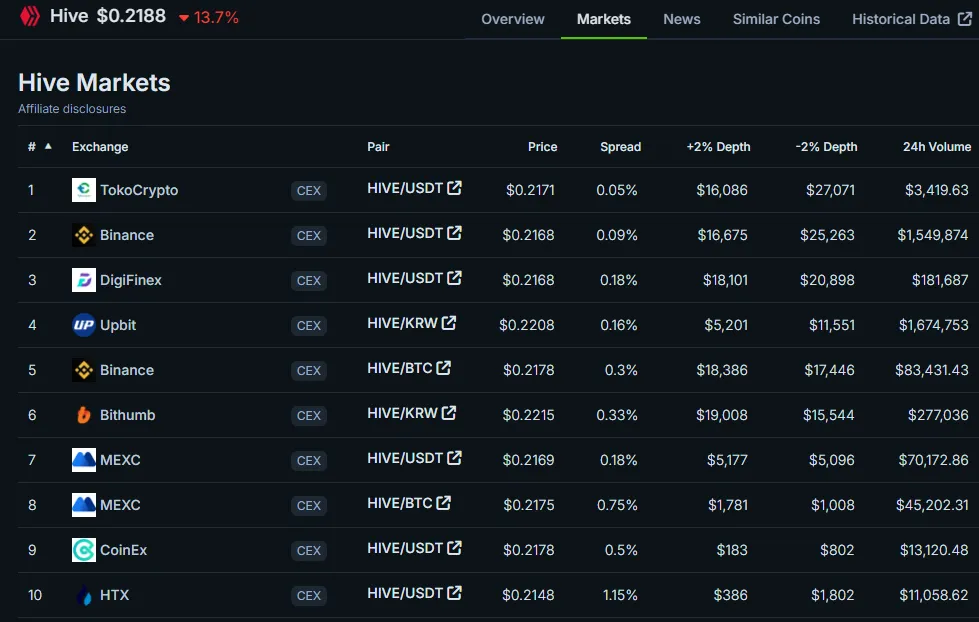Open external link icon for DigiFinex HIVE/USDT
The height and width of the screenshot is (622, 979).
455,277
